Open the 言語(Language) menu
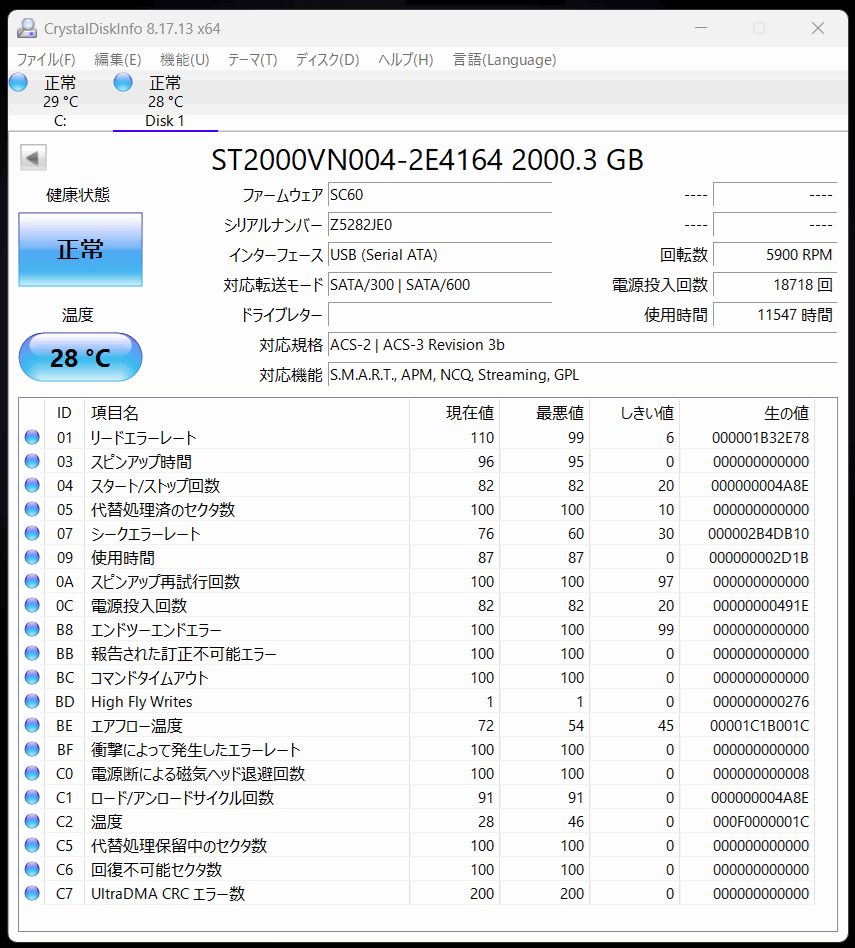Viewport: 855px width, 948px height. (x=504, y=60)
